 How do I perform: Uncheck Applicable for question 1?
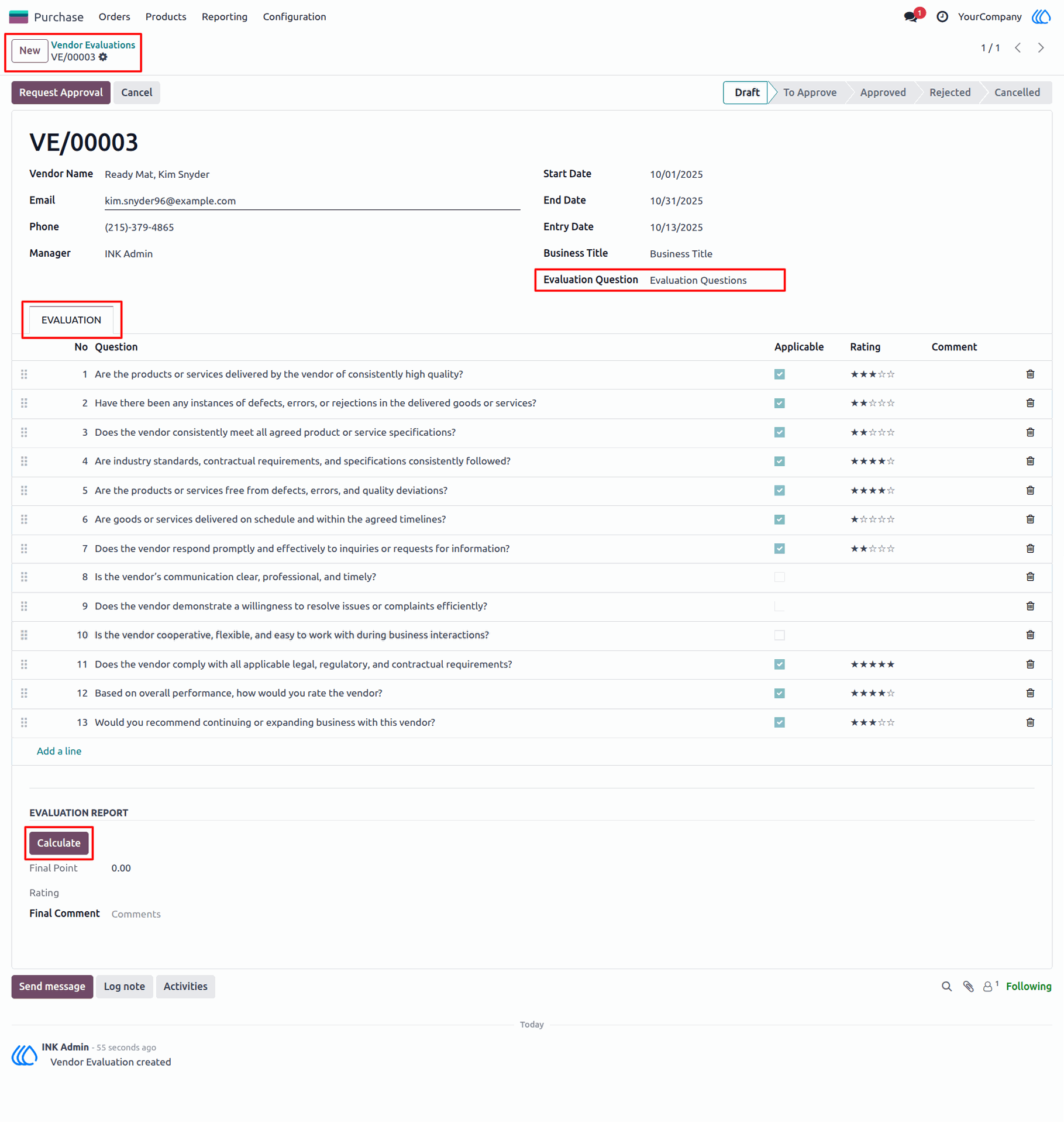tap(779, 374)
